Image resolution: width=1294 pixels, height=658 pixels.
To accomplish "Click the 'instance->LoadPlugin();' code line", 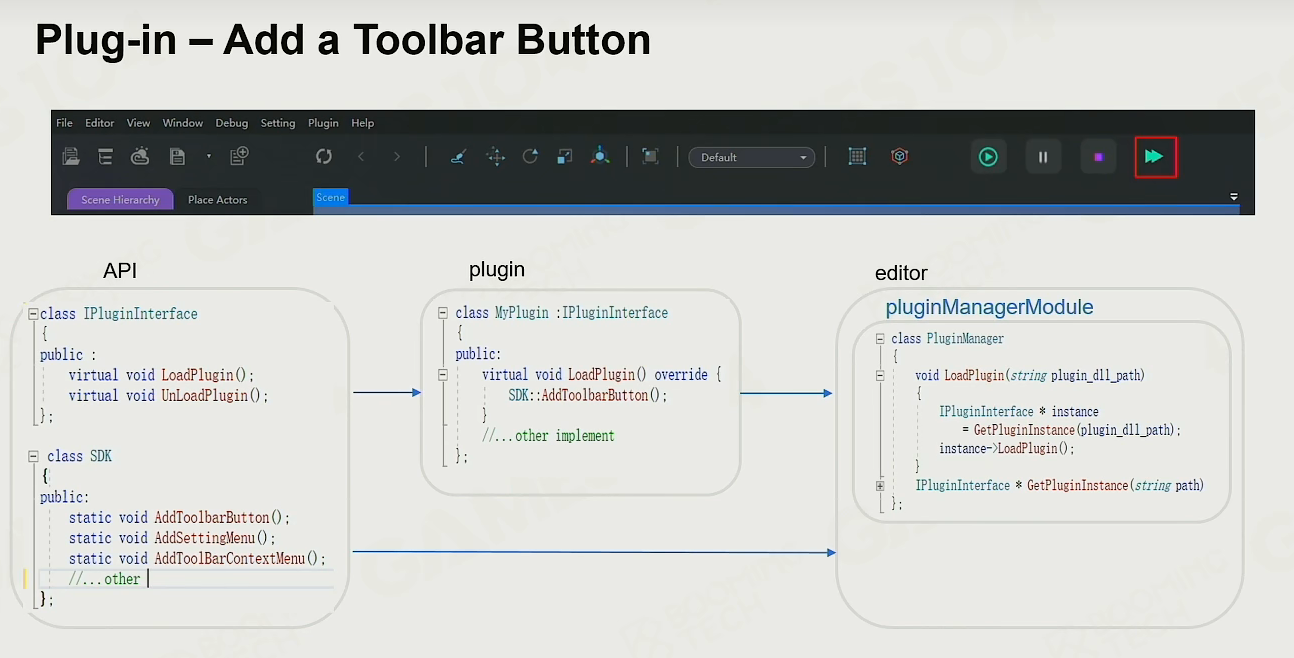I will pos(1006,448).
